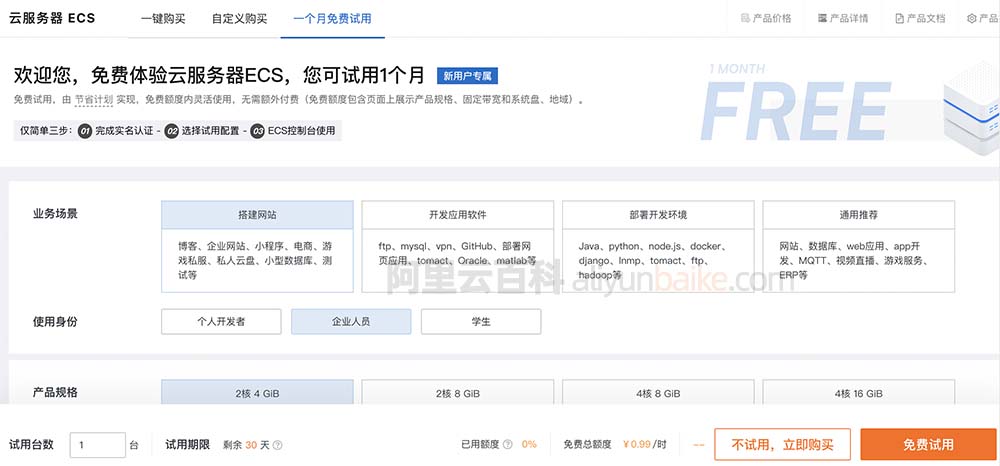1000x466 pixels.
Task: Open the 一键购买 tab
Action: click(x=163, y=18)
